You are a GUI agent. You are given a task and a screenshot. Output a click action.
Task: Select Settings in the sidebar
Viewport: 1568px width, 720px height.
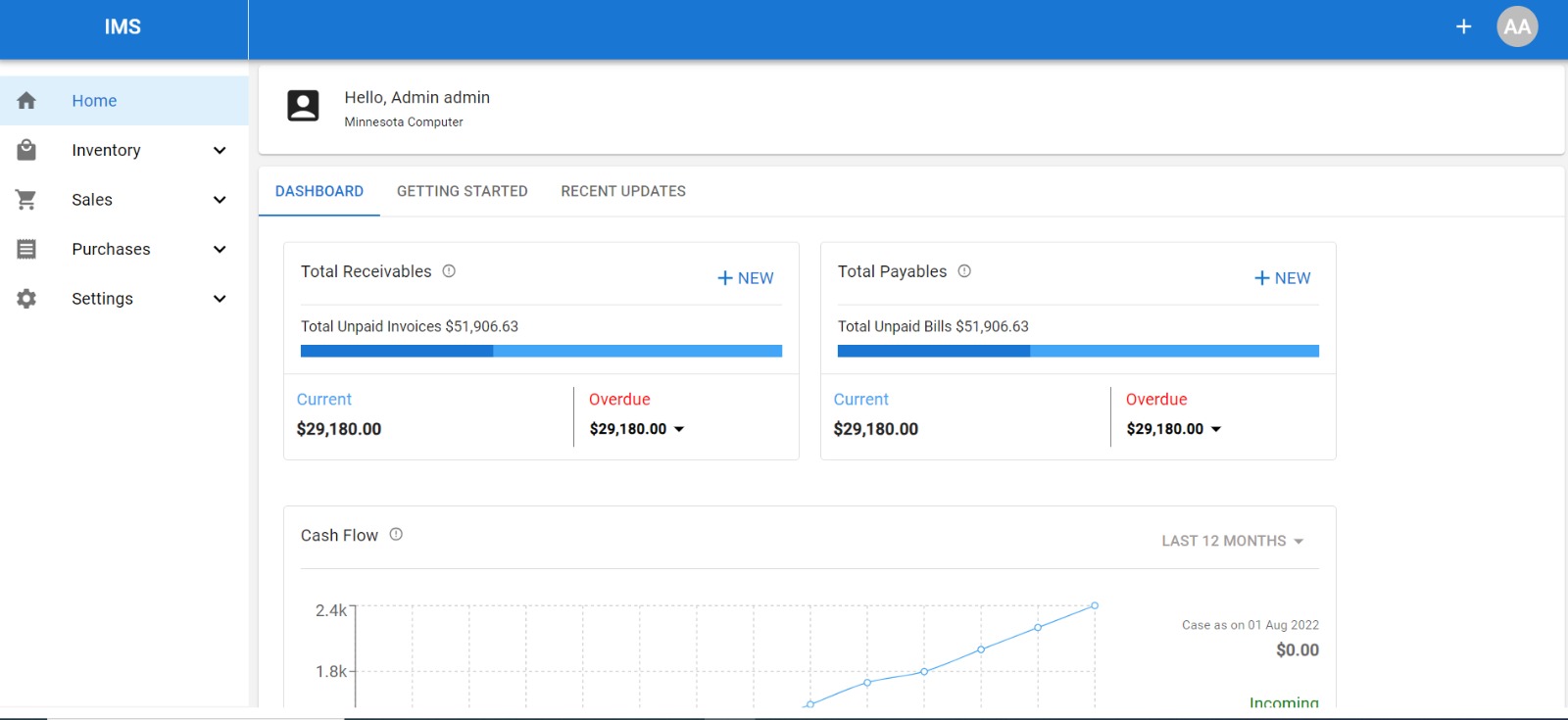pos(123,299)
